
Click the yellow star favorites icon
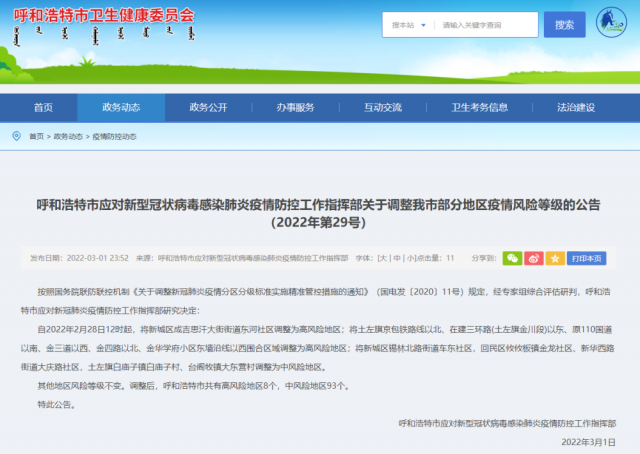tap(555, 257)
